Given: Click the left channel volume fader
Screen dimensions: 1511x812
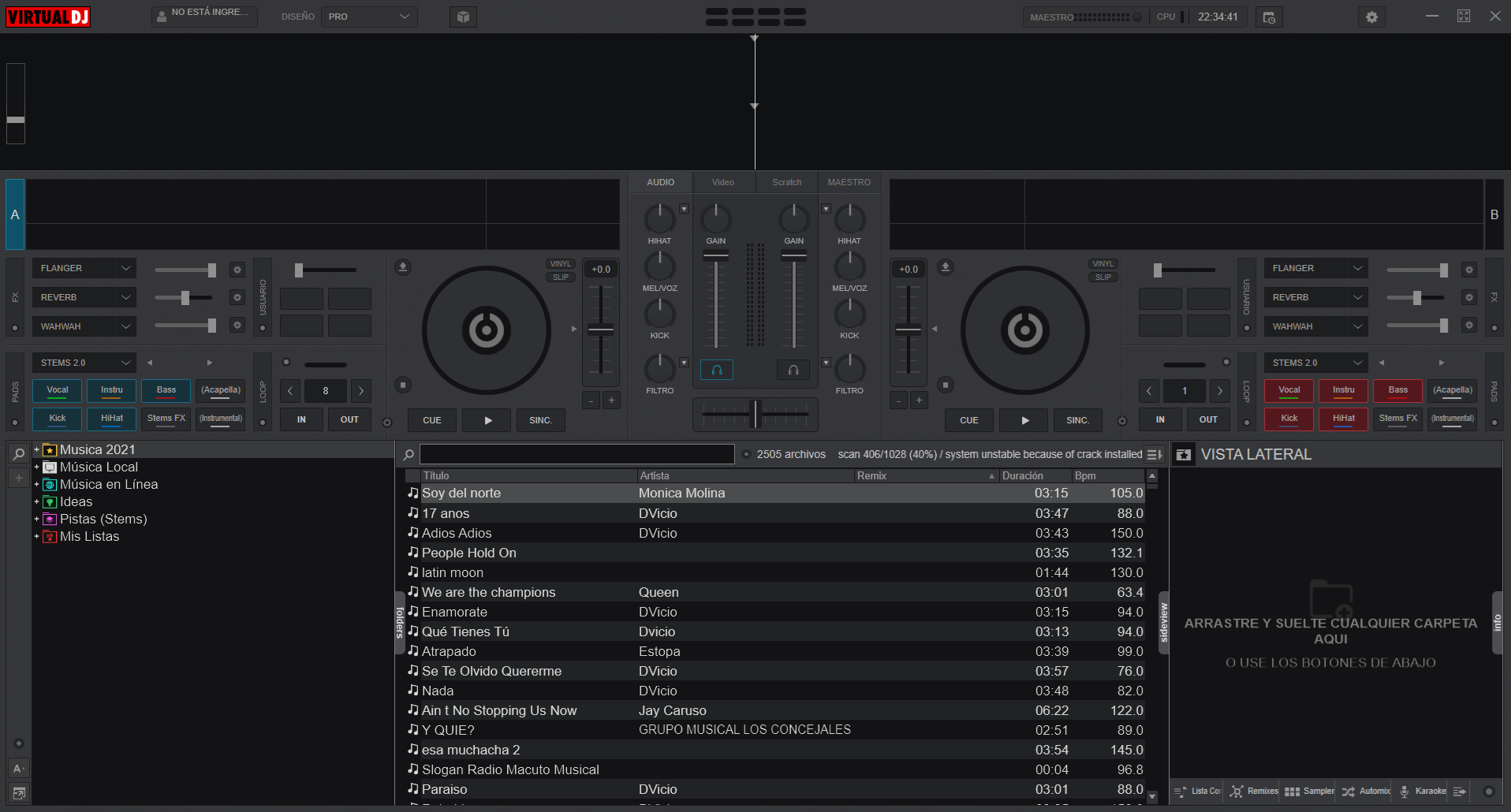Looking at the screenshot, I should coord(716,255).
